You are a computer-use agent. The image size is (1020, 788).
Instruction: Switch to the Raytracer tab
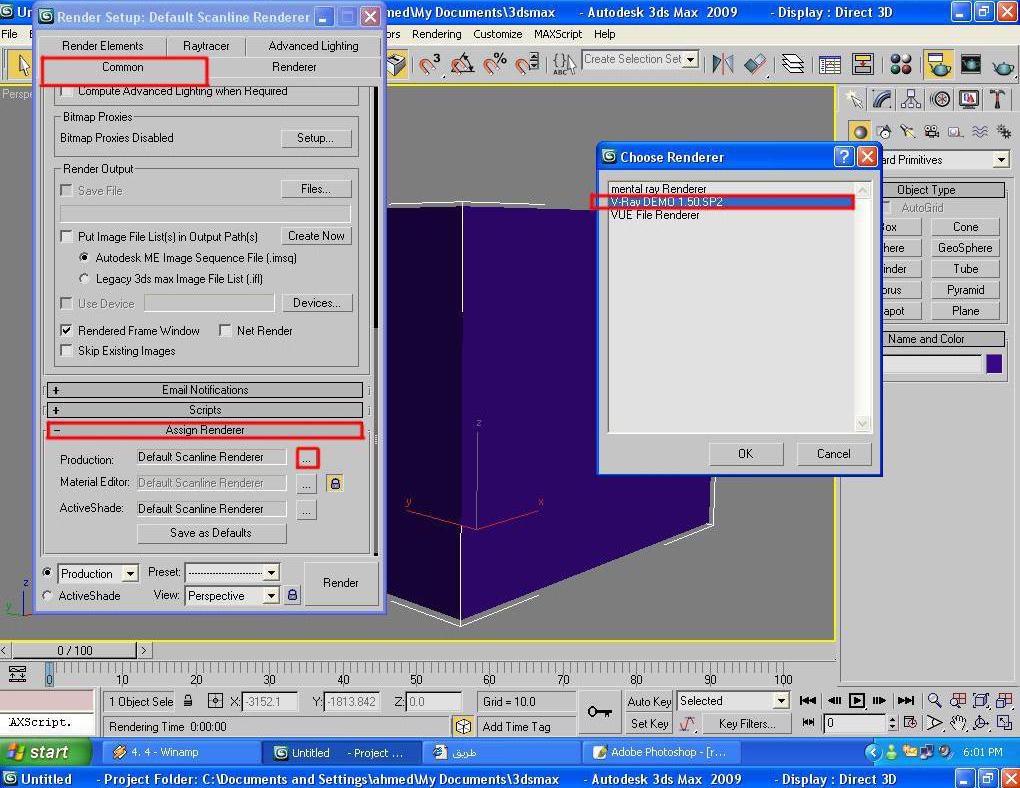tap(206, 46)
